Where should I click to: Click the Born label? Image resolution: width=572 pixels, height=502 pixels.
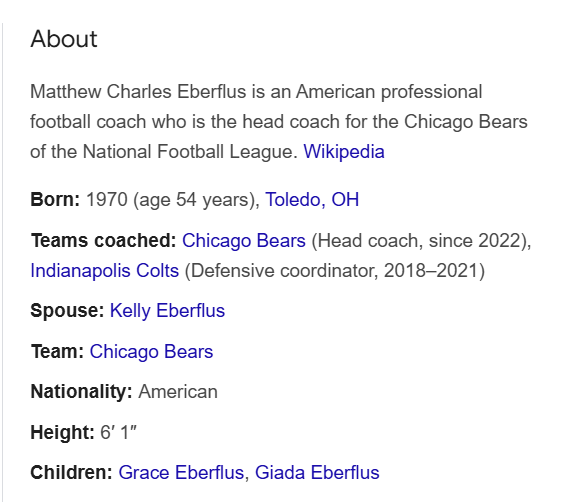[55, 200]
